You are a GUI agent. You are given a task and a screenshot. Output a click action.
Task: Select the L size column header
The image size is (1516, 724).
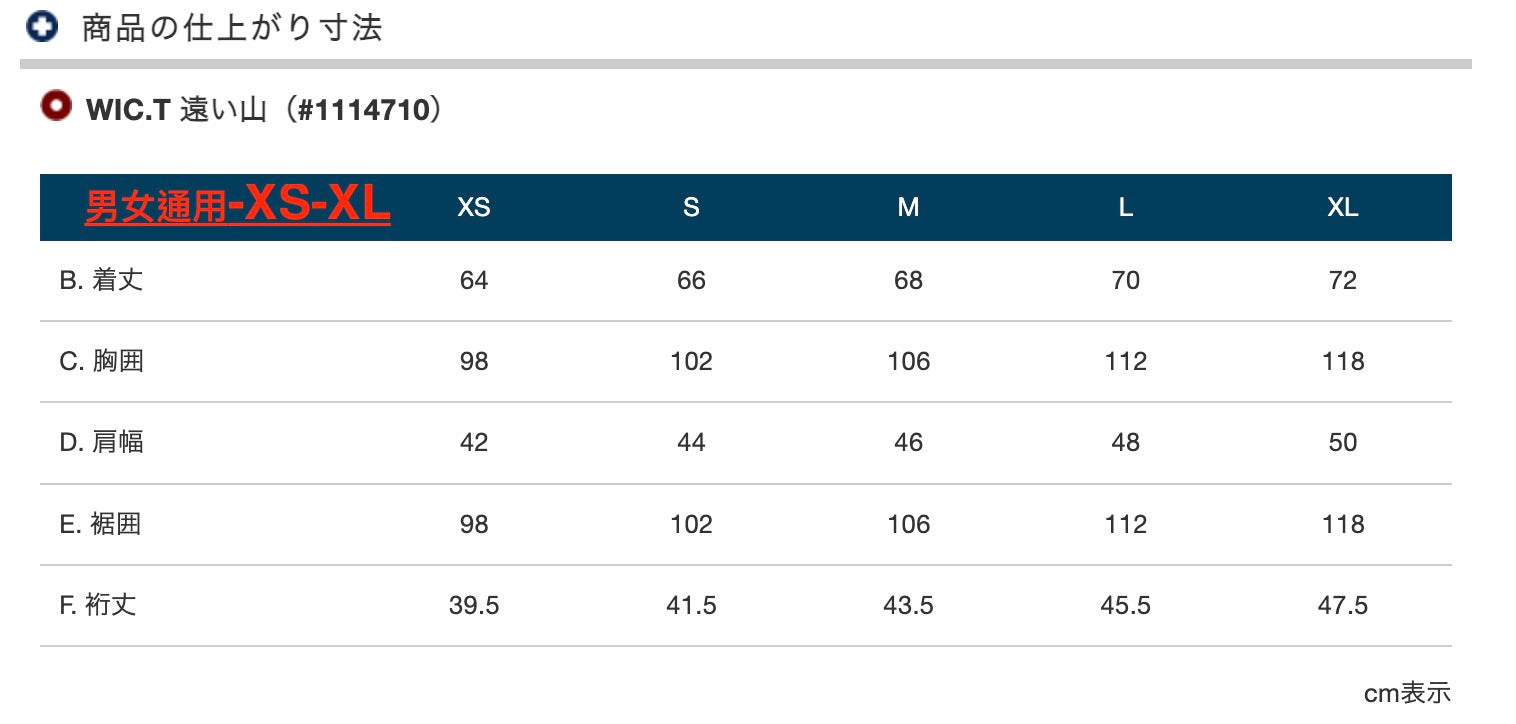1126,208
